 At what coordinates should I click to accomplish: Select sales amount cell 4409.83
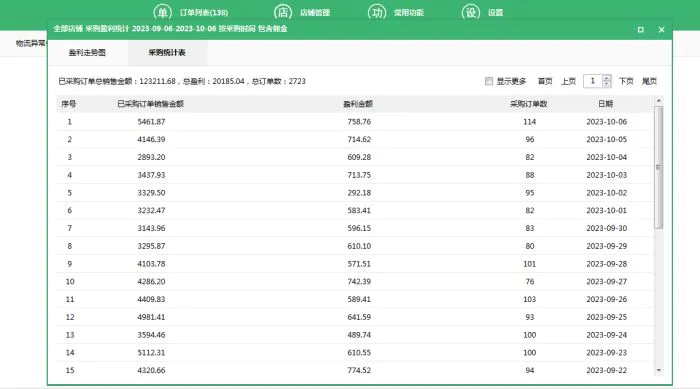coord(151,299)
